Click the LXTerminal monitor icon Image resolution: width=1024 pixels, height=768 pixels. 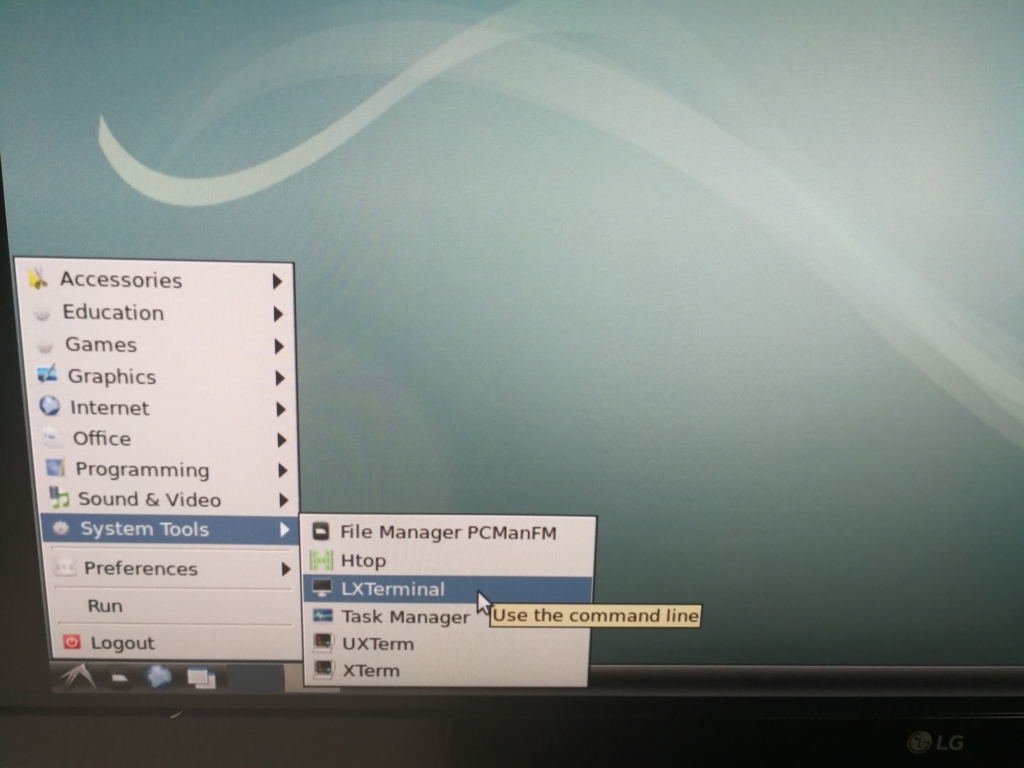click(x=322, y=588)
